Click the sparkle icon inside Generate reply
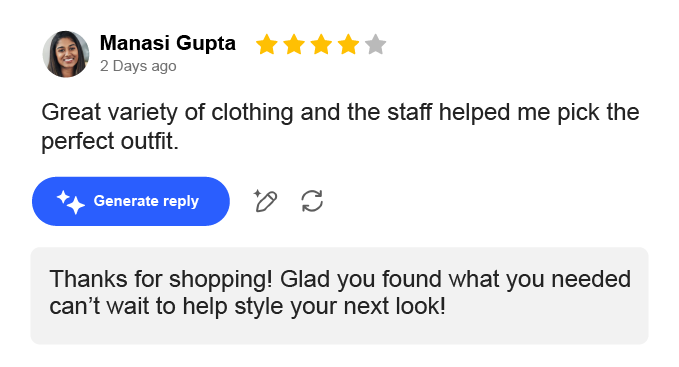This screenshot has height=367, width=679. 71,202
